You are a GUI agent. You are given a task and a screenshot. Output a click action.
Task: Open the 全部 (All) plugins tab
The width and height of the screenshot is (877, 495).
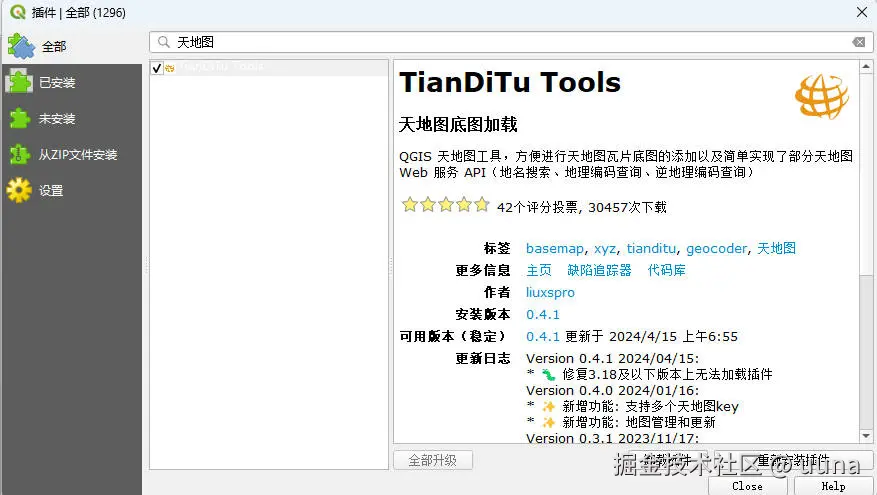pyautogui.click(x=72, y=46)
